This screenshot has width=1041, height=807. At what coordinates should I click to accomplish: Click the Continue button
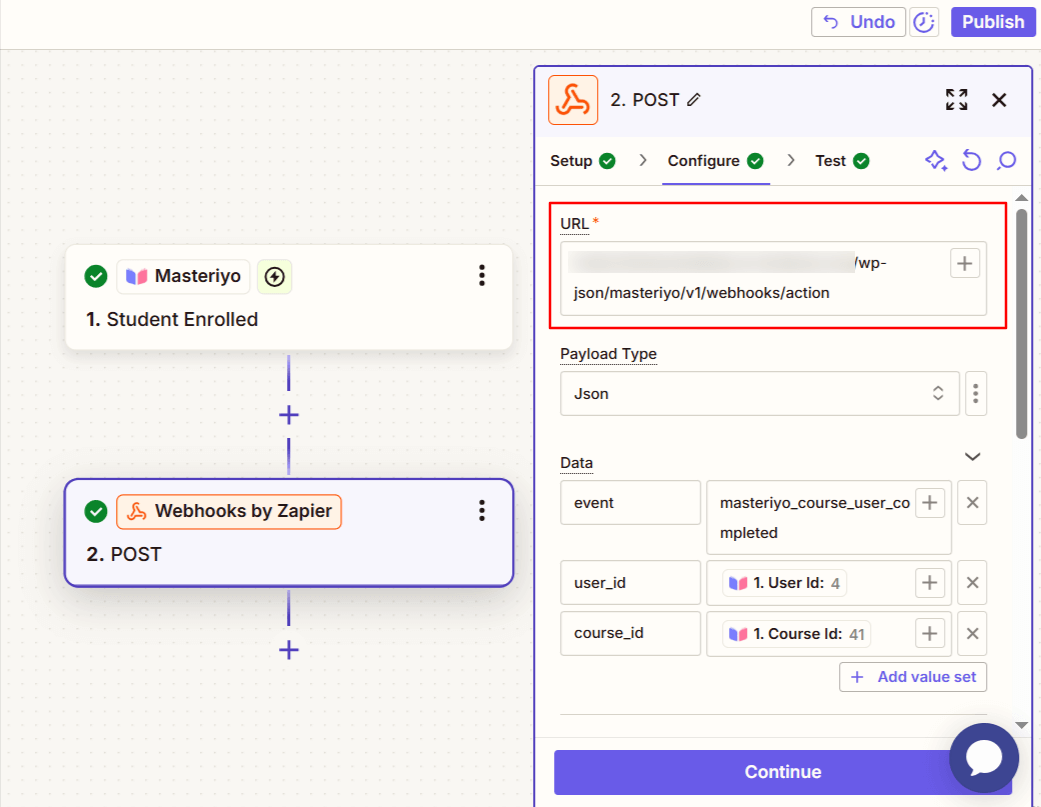[783, 772]
